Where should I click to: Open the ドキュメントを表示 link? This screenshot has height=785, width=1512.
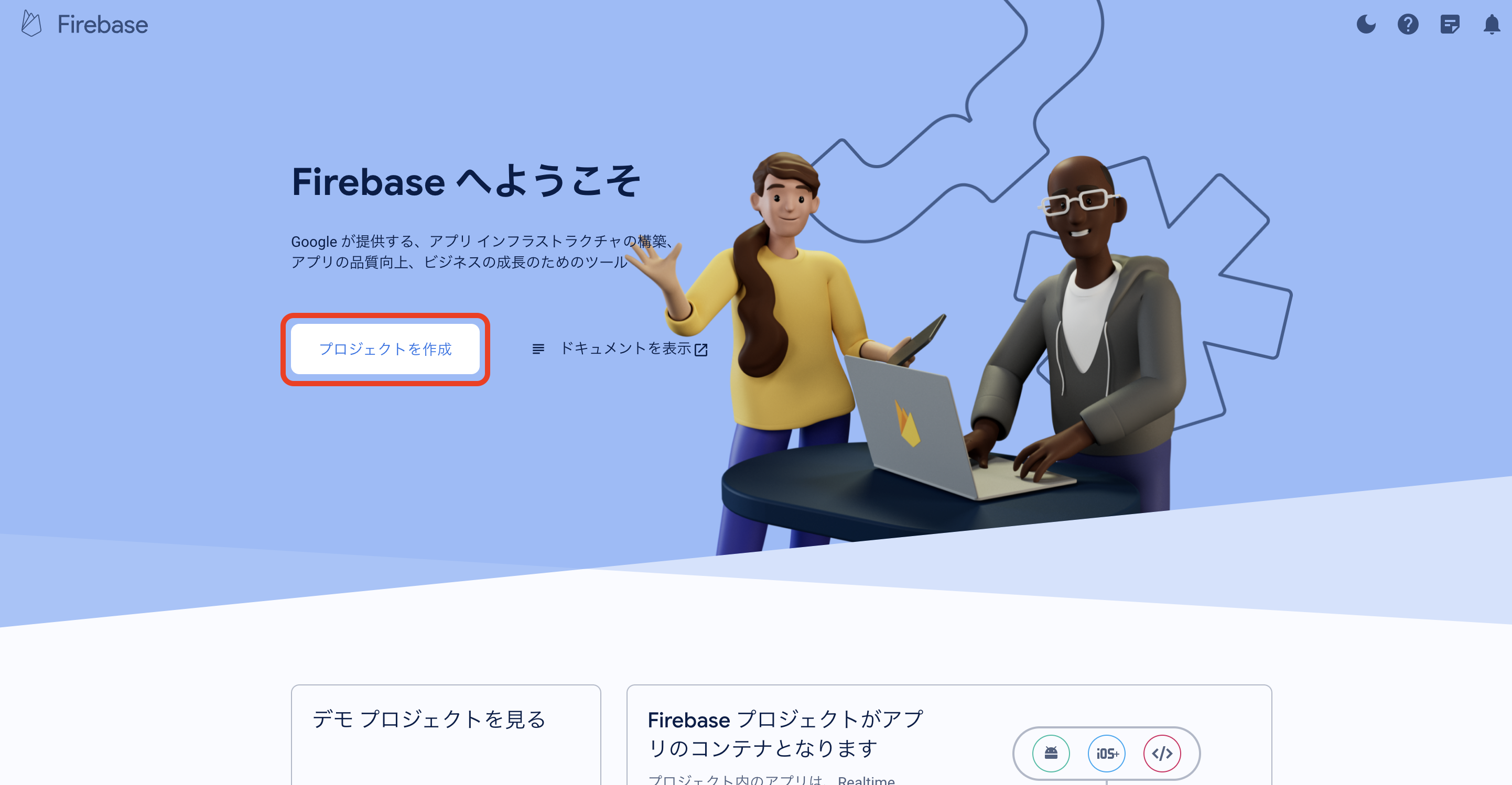[x=625, y=348]
